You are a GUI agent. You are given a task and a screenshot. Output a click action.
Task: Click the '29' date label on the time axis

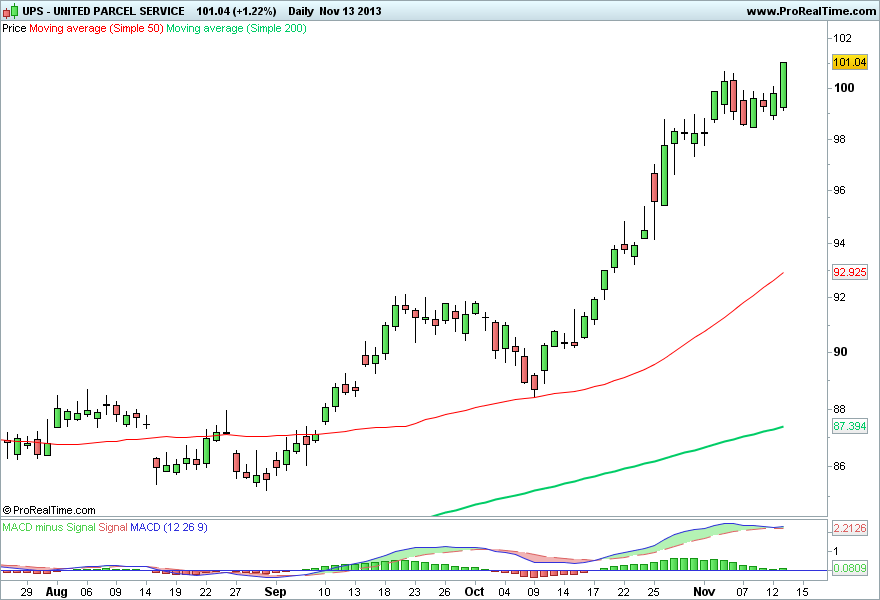(26, 592)
